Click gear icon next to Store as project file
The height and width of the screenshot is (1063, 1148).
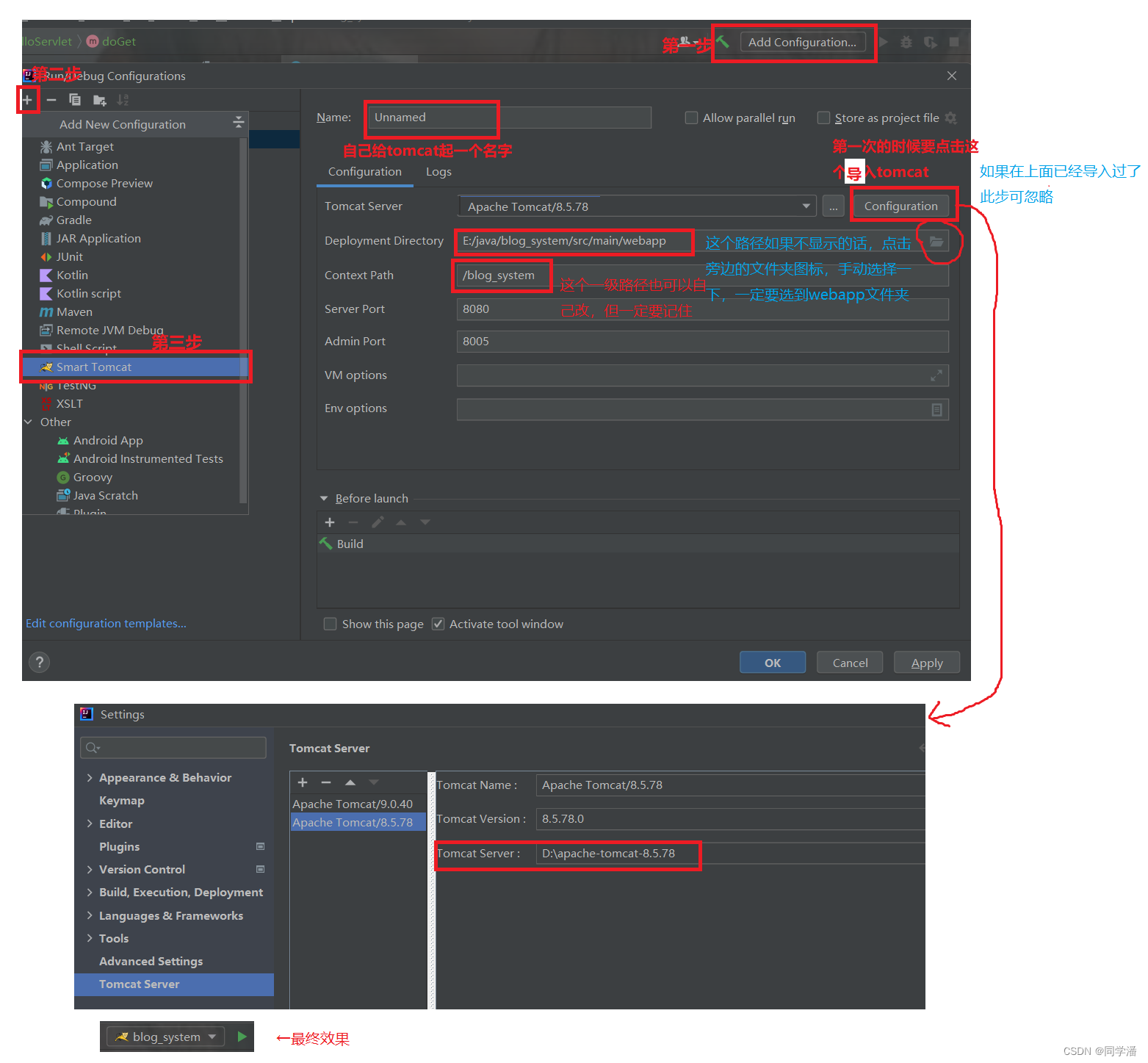(x=950, y=118)
